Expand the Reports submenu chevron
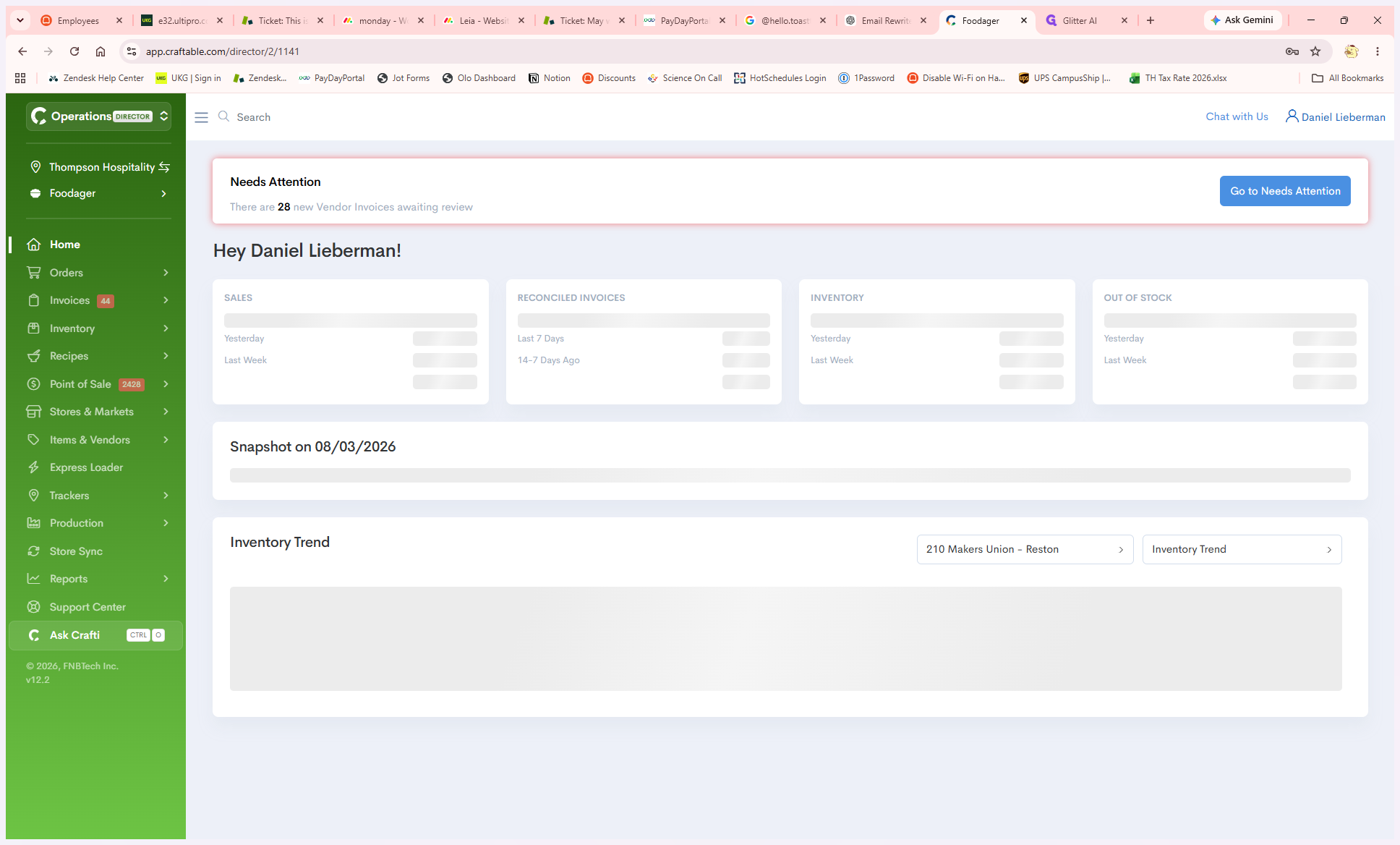 (166, 579)
